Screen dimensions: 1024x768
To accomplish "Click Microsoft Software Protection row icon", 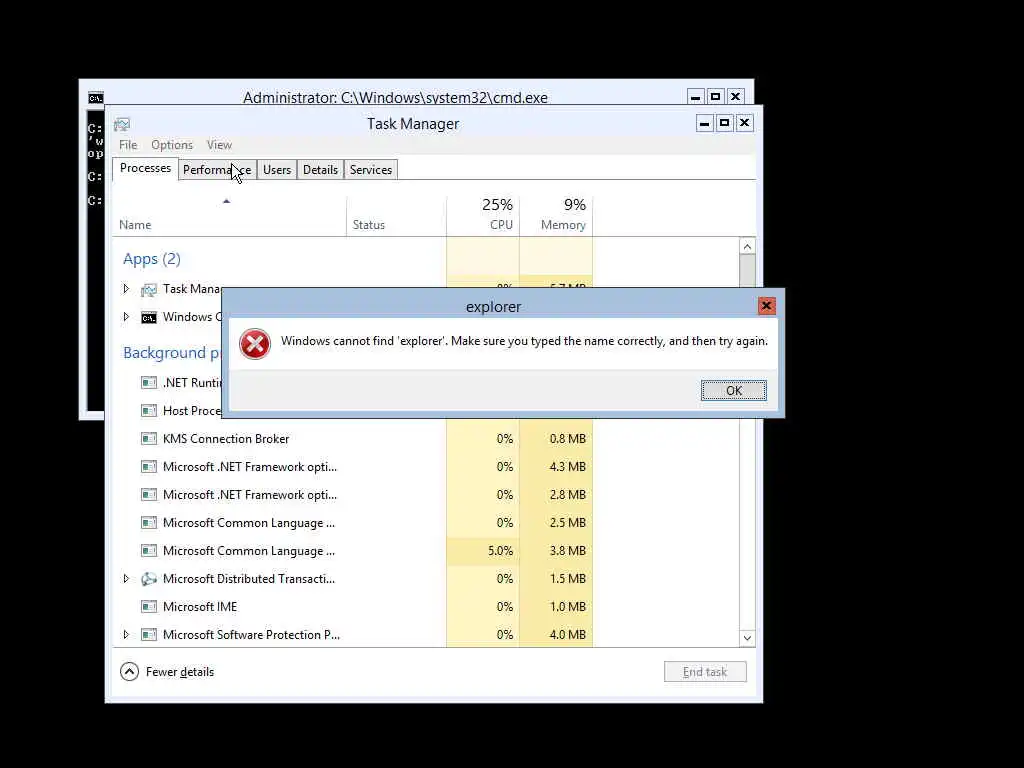I will pos(149,635).
